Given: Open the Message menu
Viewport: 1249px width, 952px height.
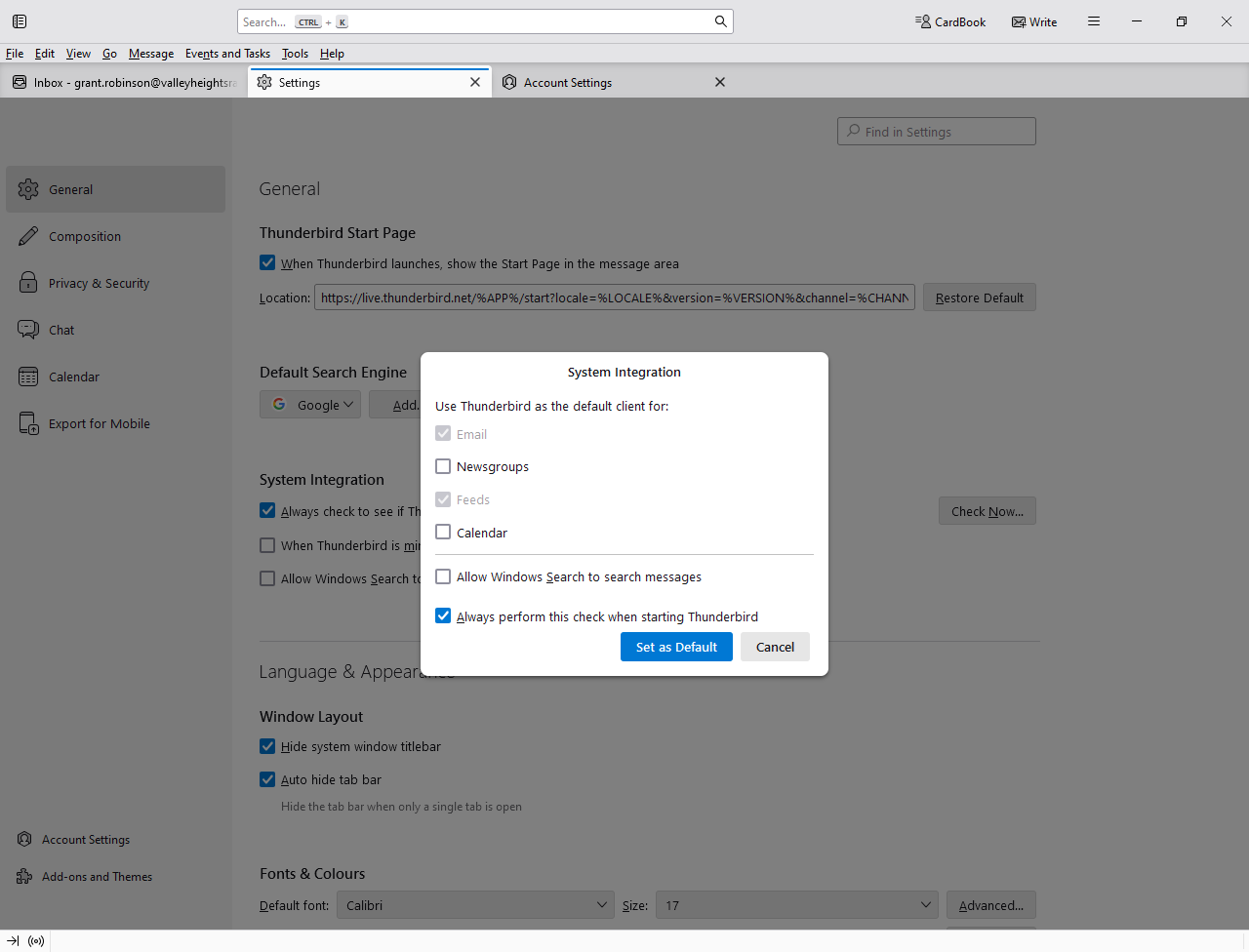Looking at the screenshot, I should [x=151, y=54].
